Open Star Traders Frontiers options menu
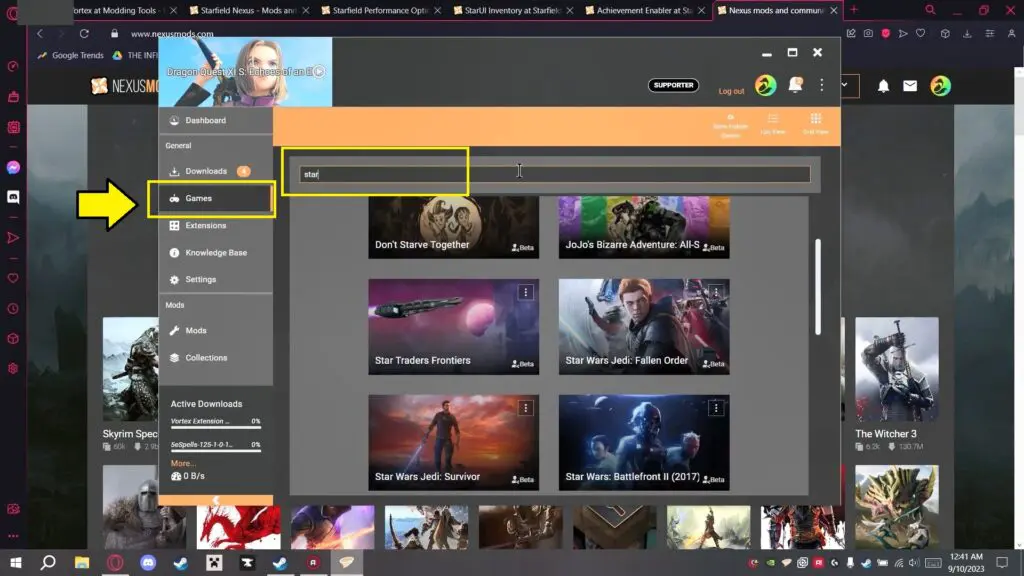This screenshot has height=576, width=1024. (525, 292)
